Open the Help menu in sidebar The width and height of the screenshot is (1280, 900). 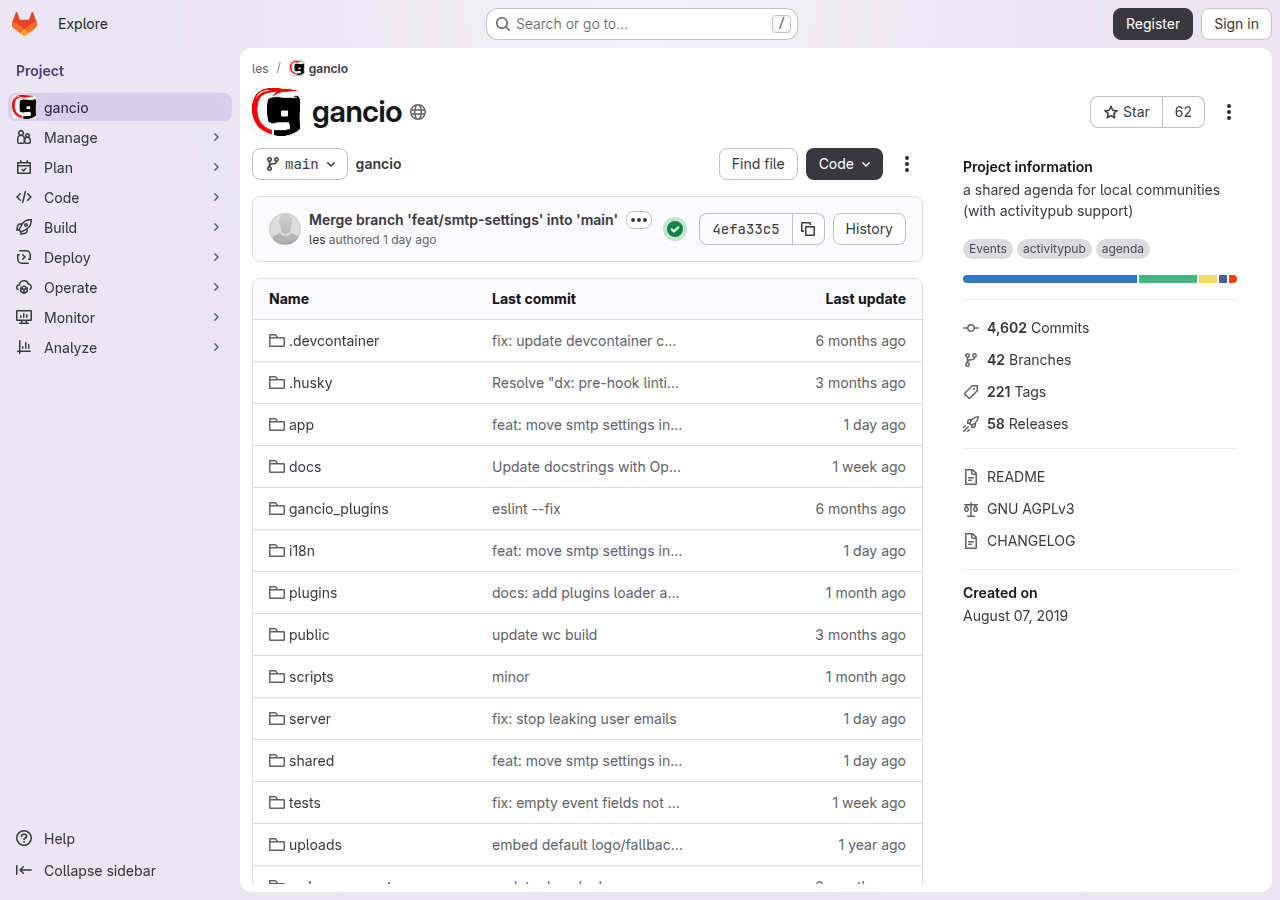[x=46, y=839]
